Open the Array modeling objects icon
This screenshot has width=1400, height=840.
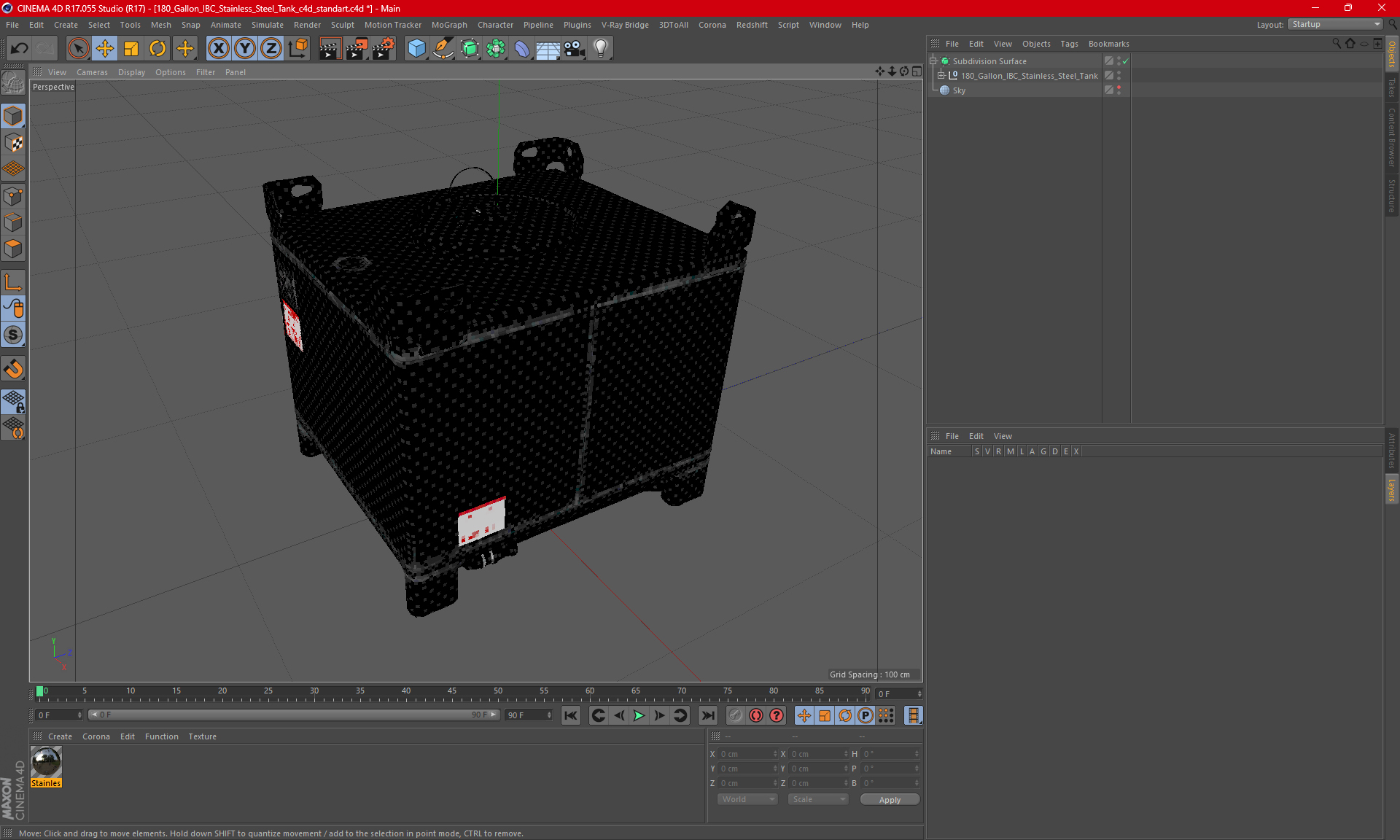(496, 49)
